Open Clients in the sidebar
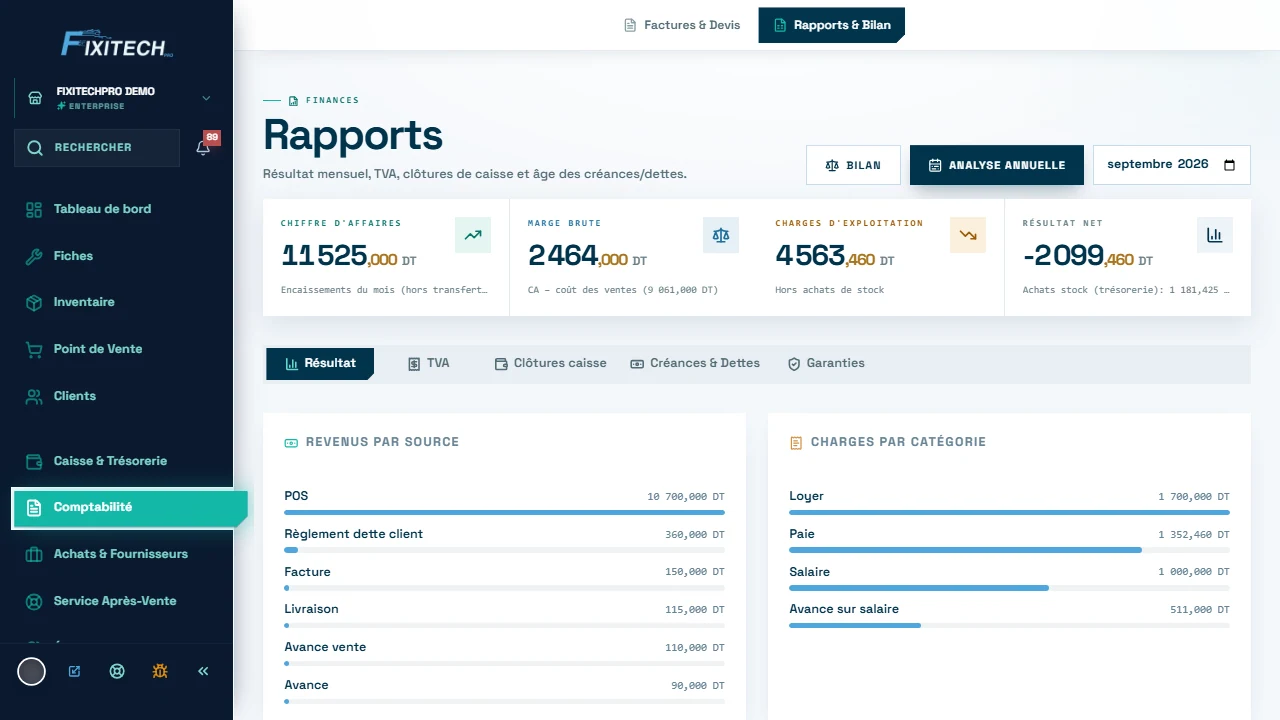The width and height of the screenshot is (1280, 720). 117,396
